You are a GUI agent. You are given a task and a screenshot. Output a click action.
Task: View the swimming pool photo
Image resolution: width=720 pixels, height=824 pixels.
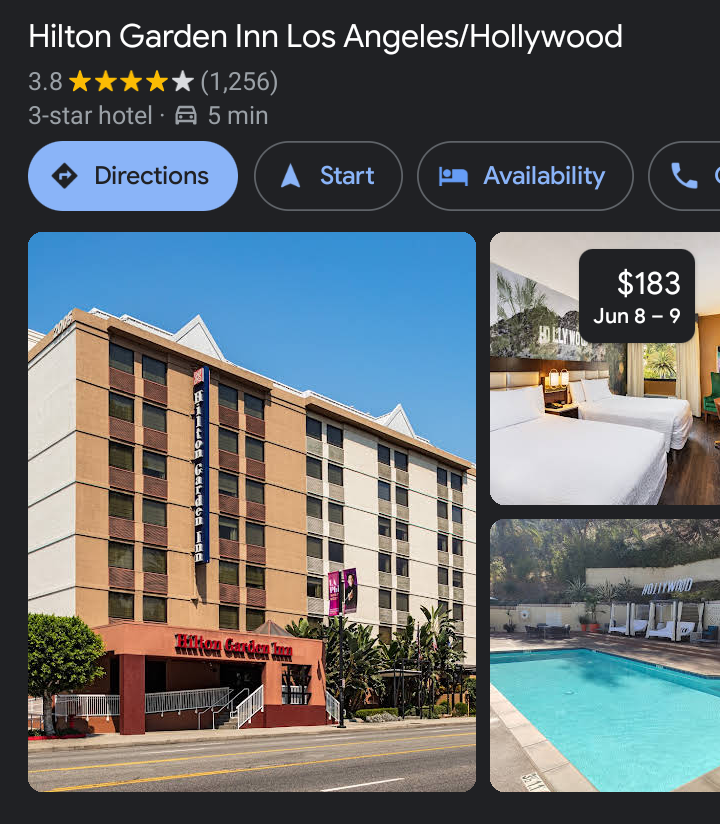[x=605, y=655]
